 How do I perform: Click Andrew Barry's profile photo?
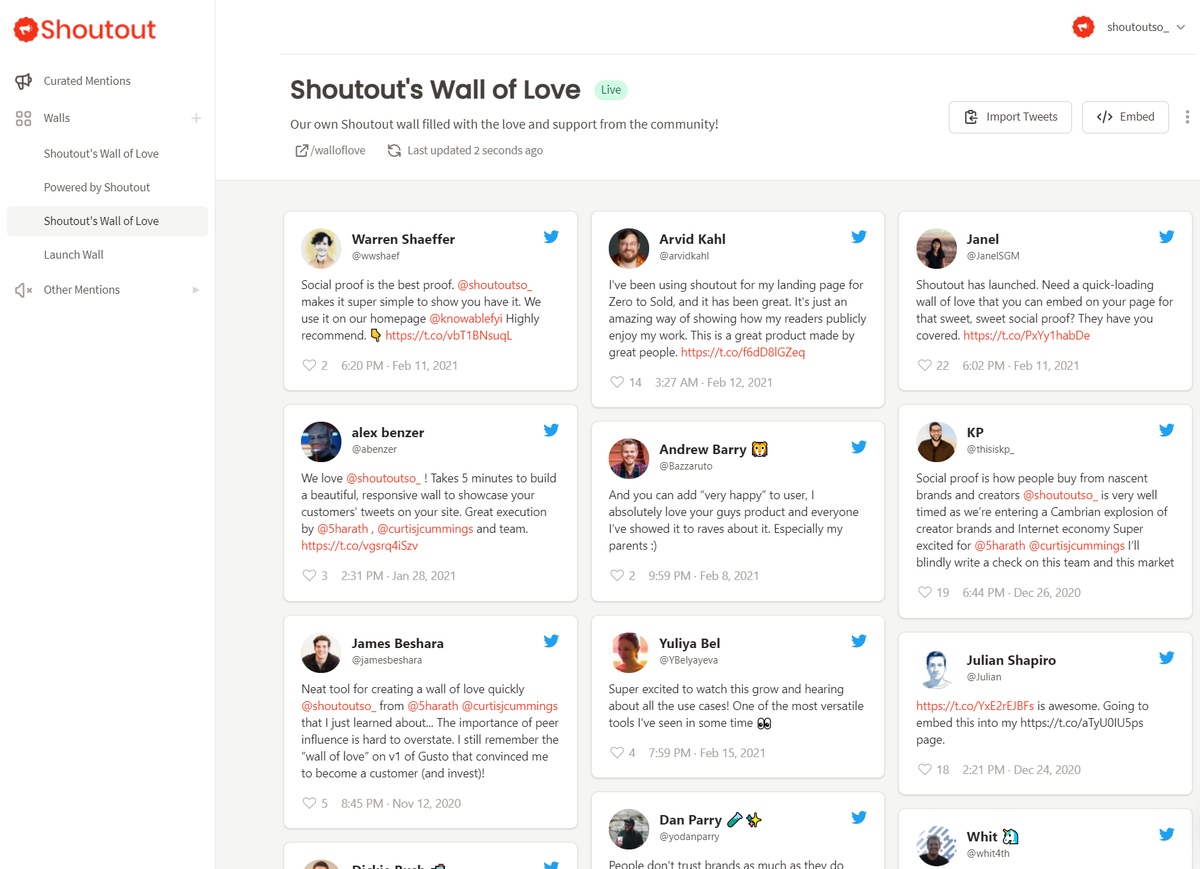pos(629,459)
